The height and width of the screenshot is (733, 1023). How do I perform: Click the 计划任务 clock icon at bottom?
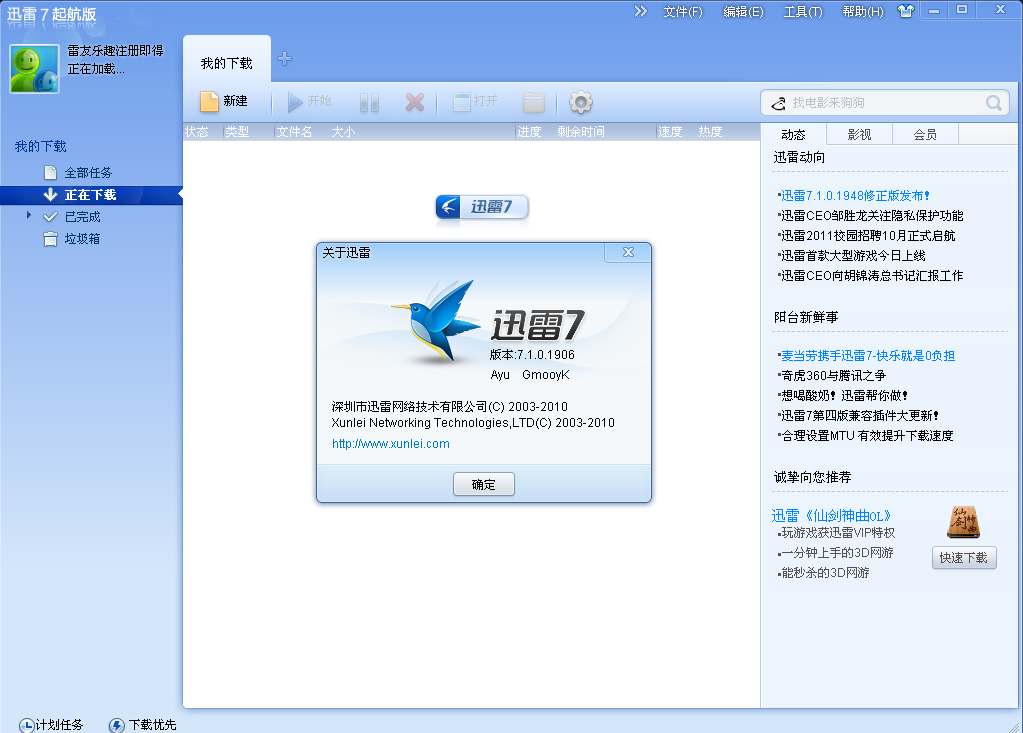point(27,725)
